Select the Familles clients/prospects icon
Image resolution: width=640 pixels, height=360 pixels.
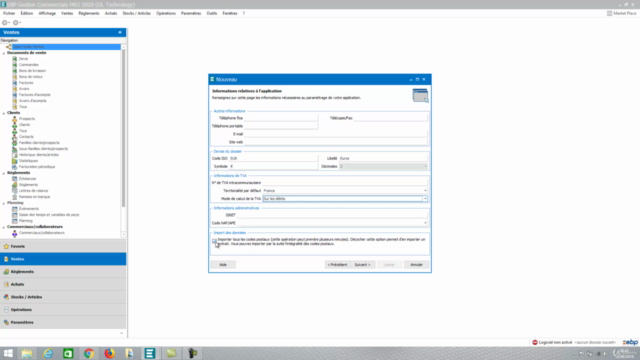click(15, 143)
